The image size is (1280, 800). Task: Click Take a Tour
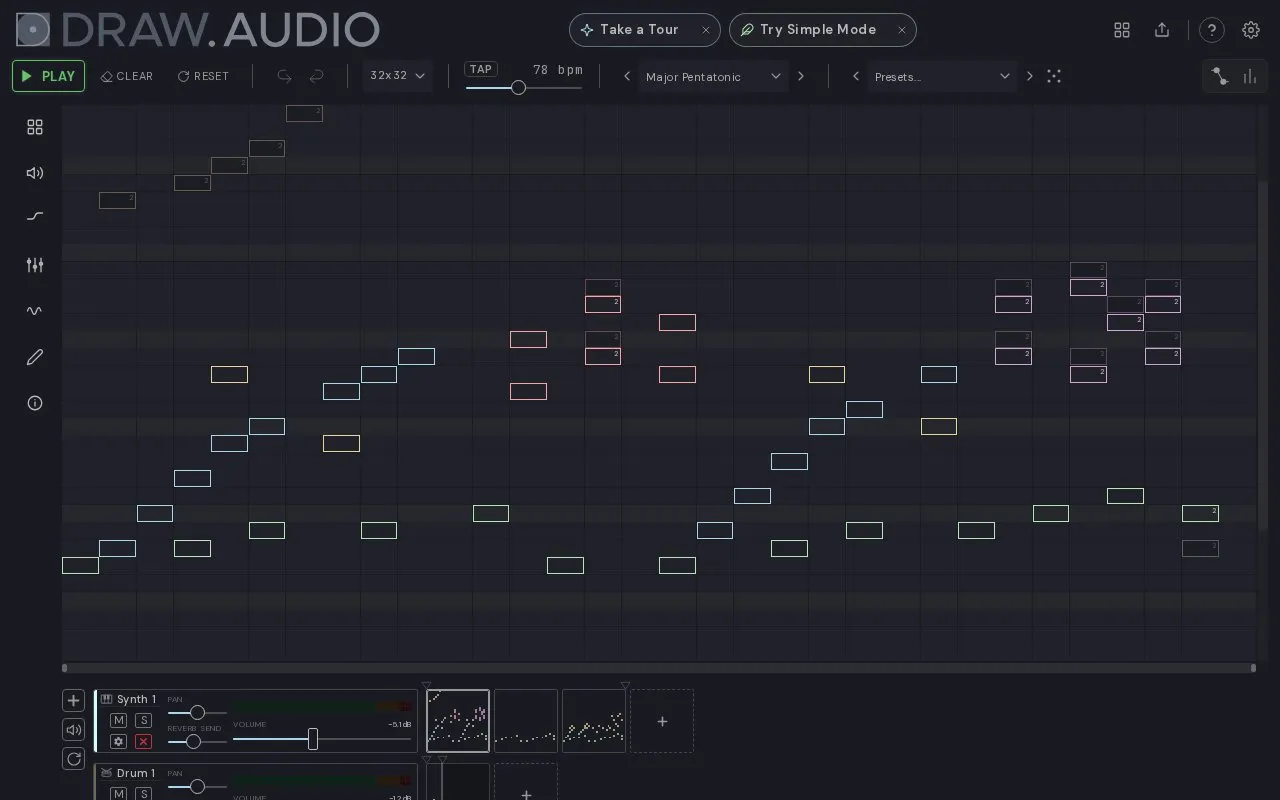tap(645, 30)
